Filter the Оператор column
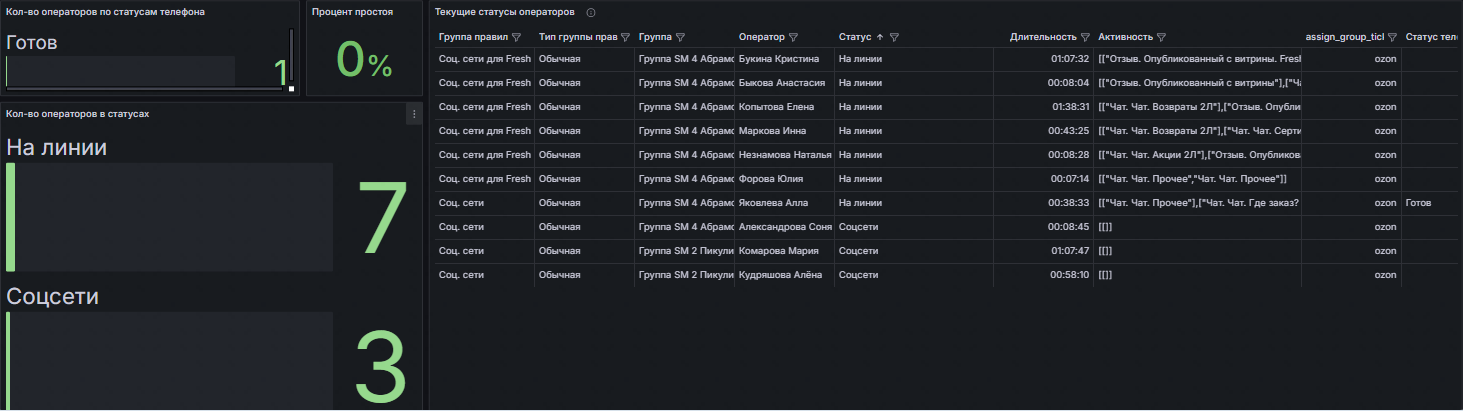Viewport: 1463px width, 411px height. pos(793,37)
